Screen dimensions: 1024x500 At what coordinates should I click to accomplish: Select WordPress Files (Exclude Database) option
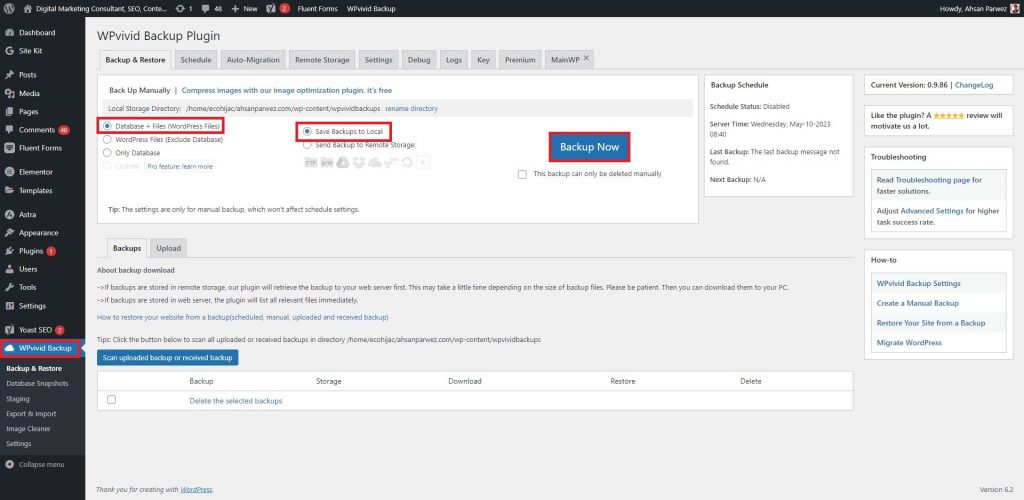coord(107,139)
